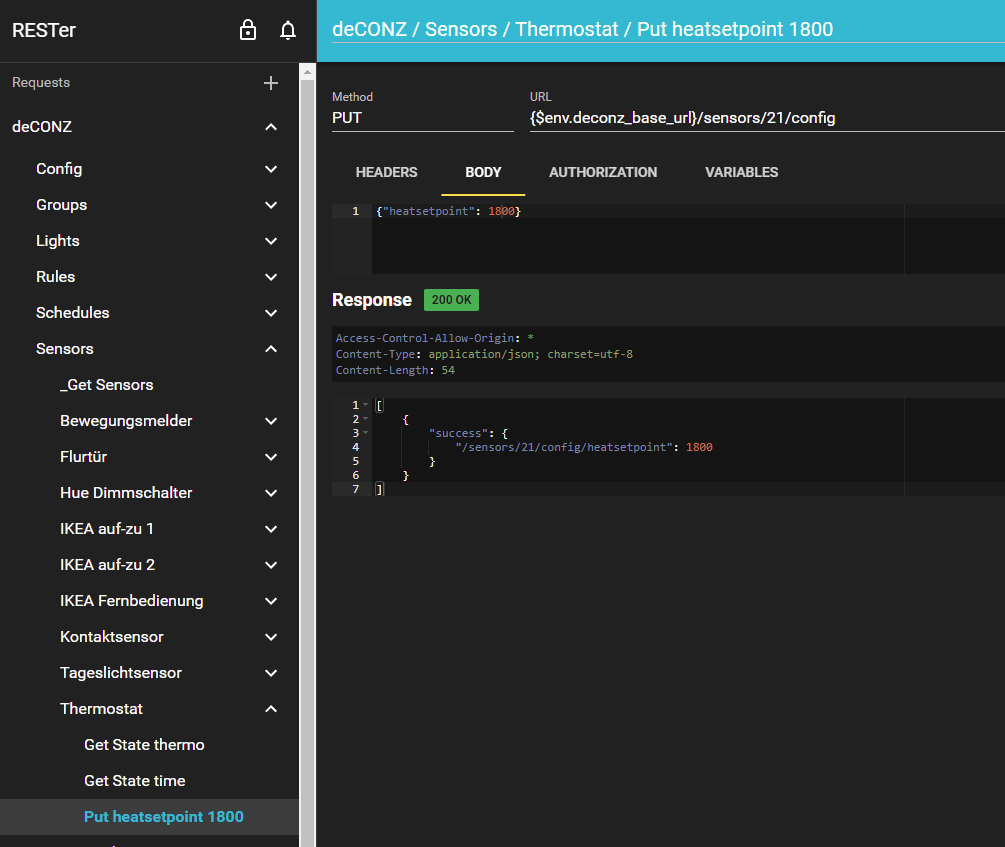1005x847 pixels.
Task: Collapse the deCONZ folder
Action: pyautogui.click(x=271, y=127)
